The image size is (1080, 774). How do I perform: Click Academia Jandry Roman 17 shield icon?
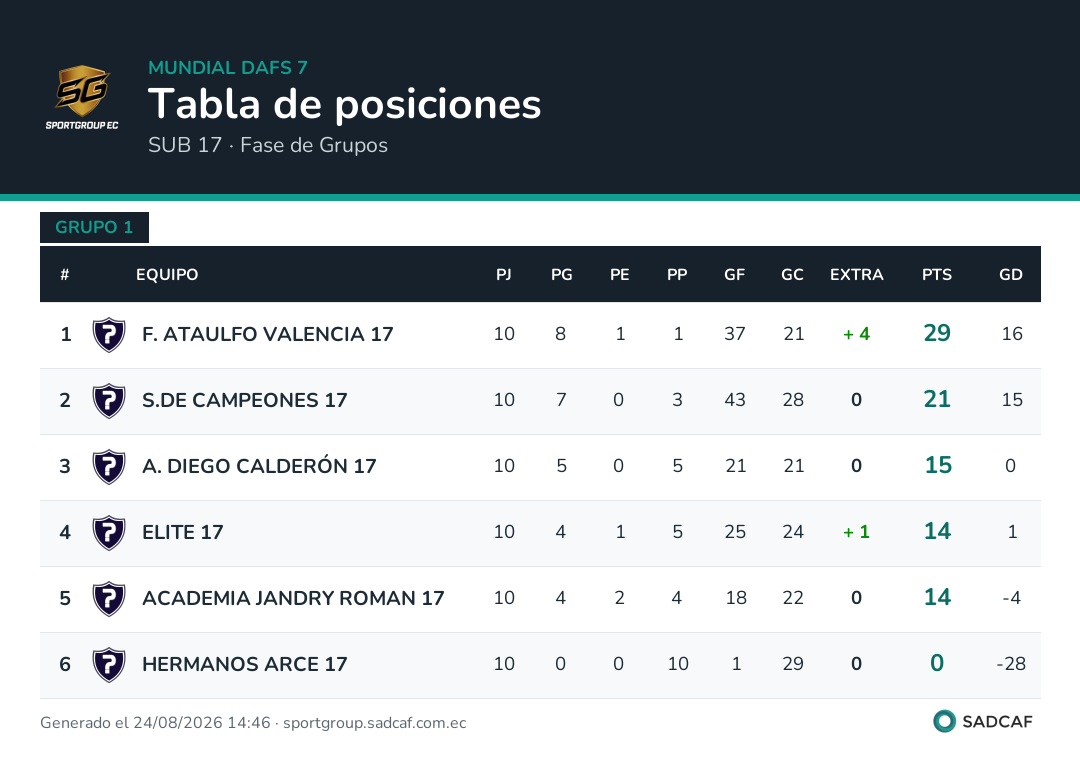(109, 599)
